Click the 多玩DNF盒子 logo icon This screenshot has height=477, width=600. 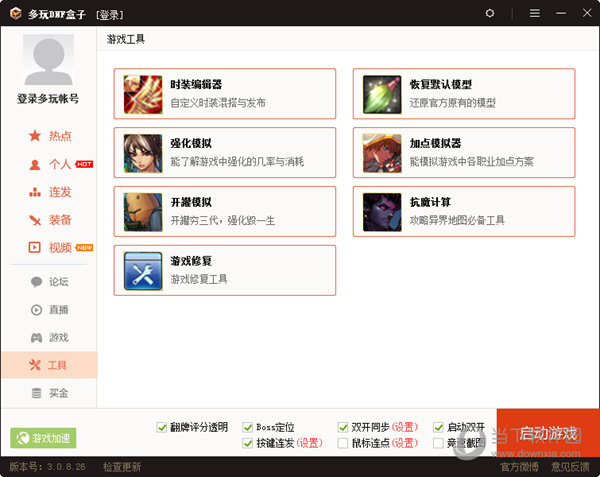click(16, 13)
